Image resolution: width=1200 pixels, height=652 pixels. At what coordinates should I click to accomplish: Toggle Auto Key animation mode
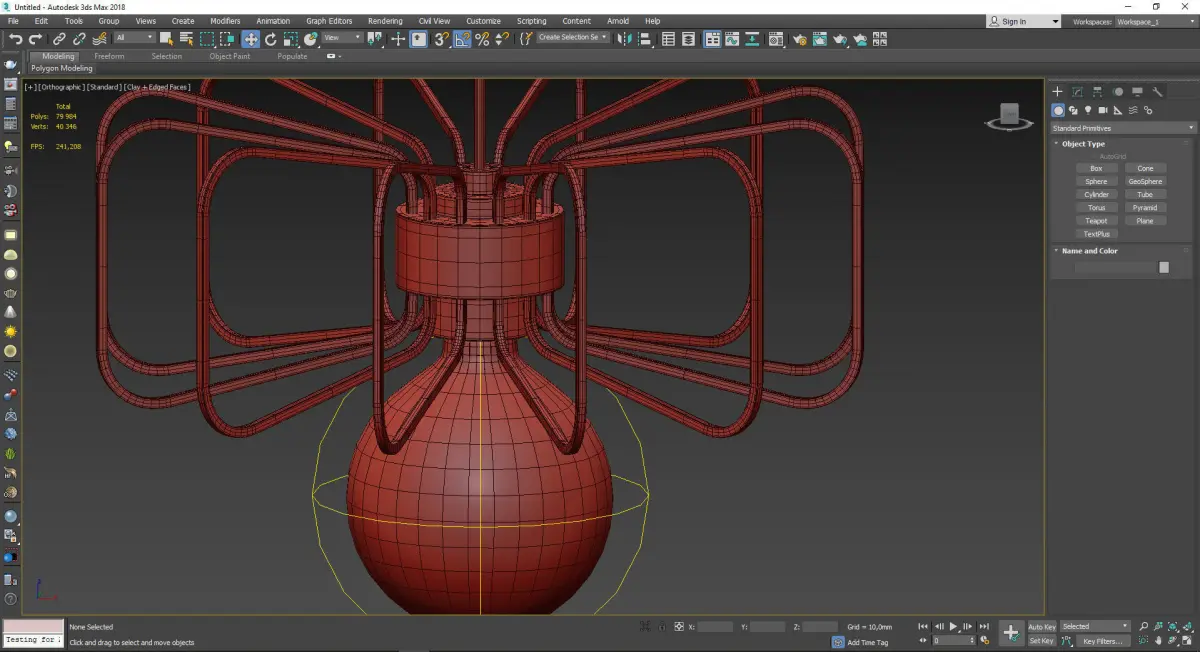(x=1042, y=627)
